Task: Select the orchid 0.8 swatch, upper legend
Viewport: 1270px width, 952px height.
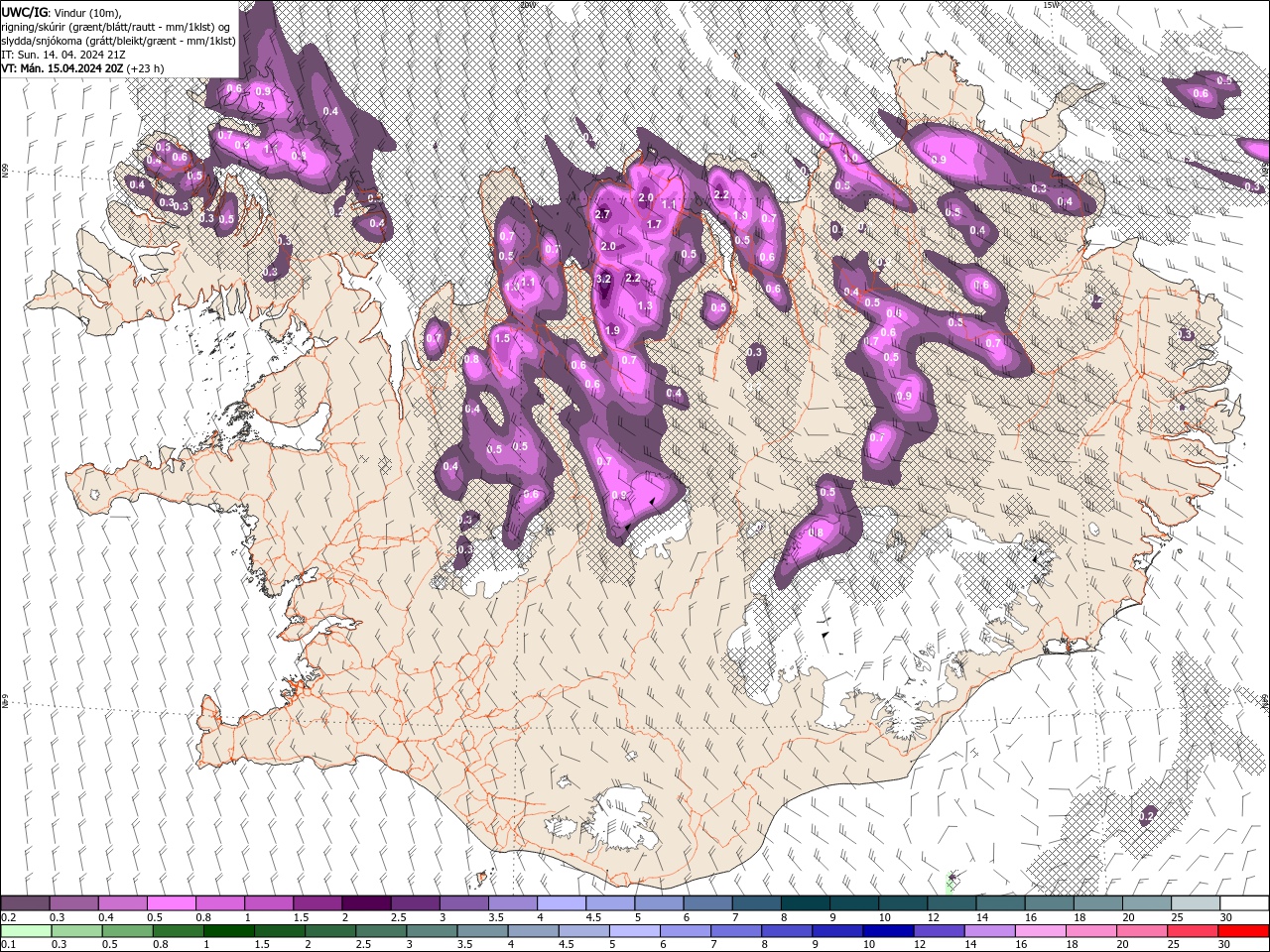Action: pos(220,903)
